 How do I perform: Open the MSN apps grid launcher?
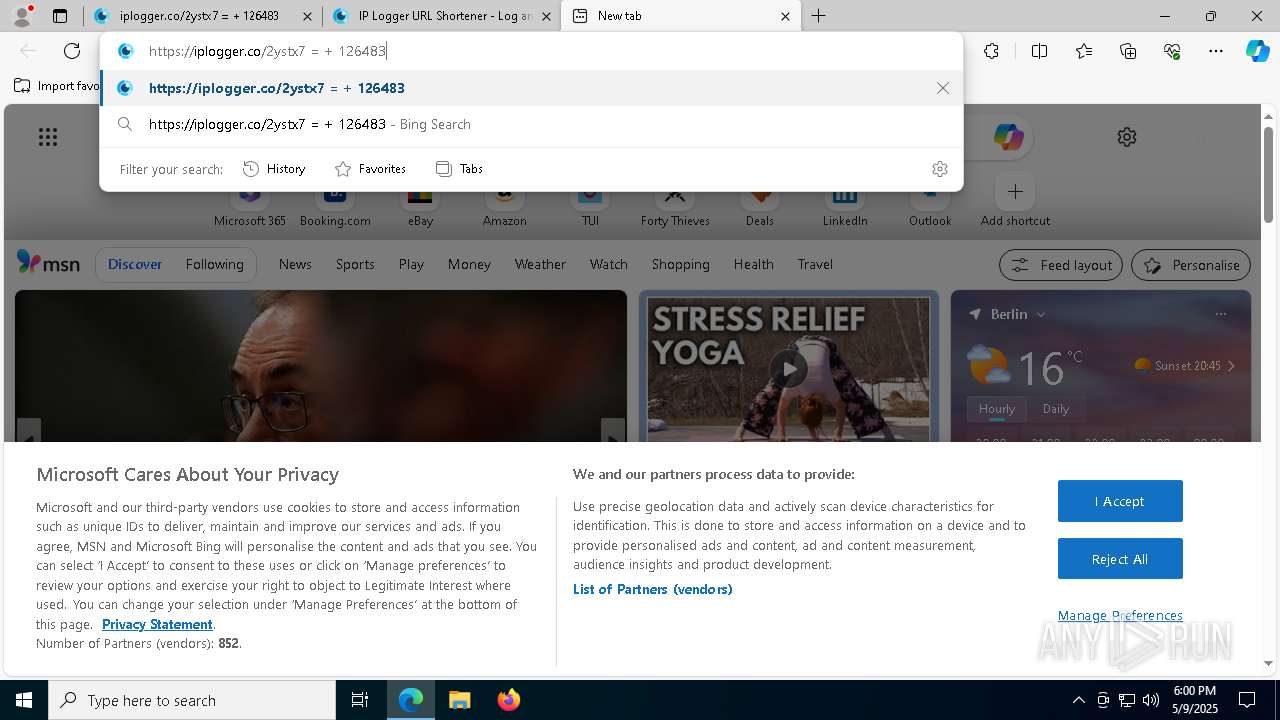coord(48,137)
